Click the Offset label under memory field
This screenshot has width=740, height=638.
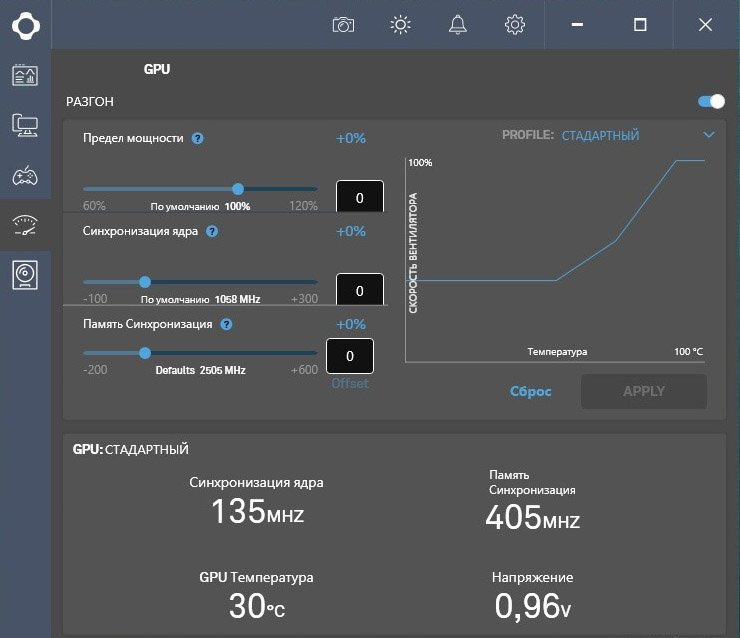click(x=350, y=384)
